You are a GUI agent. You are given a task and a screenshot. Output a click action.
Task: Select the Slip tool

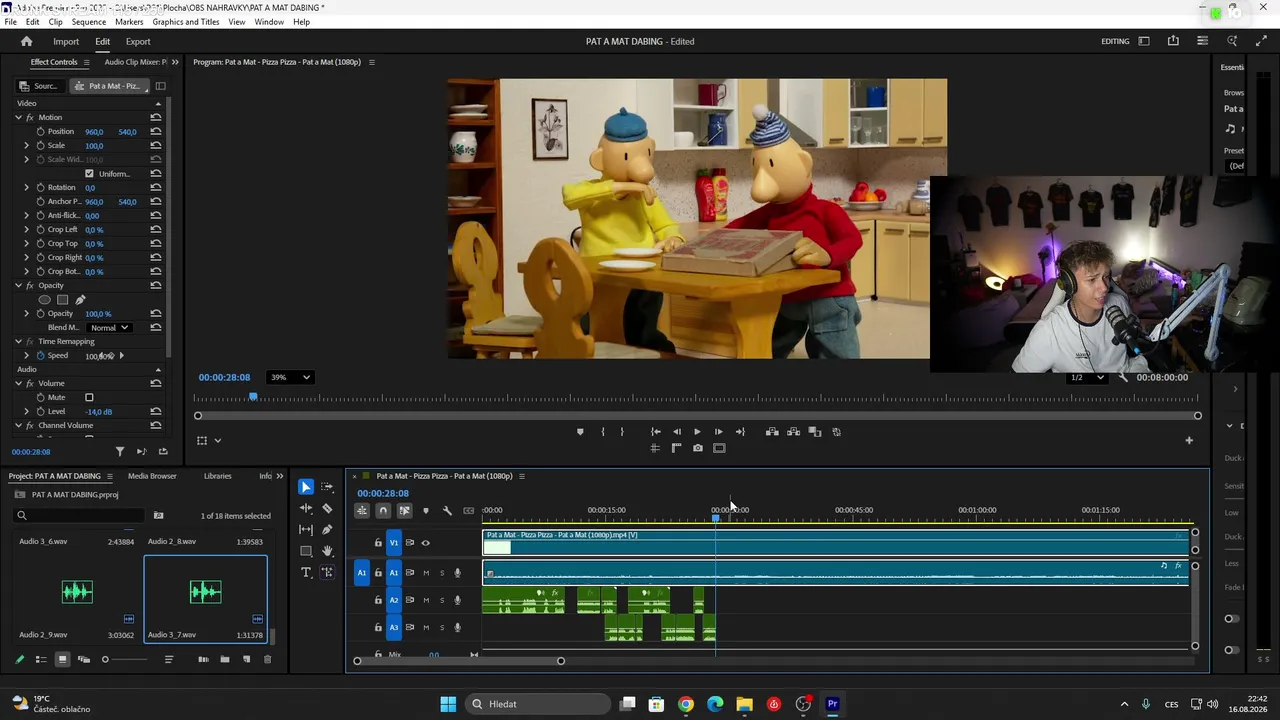[306, 529]
